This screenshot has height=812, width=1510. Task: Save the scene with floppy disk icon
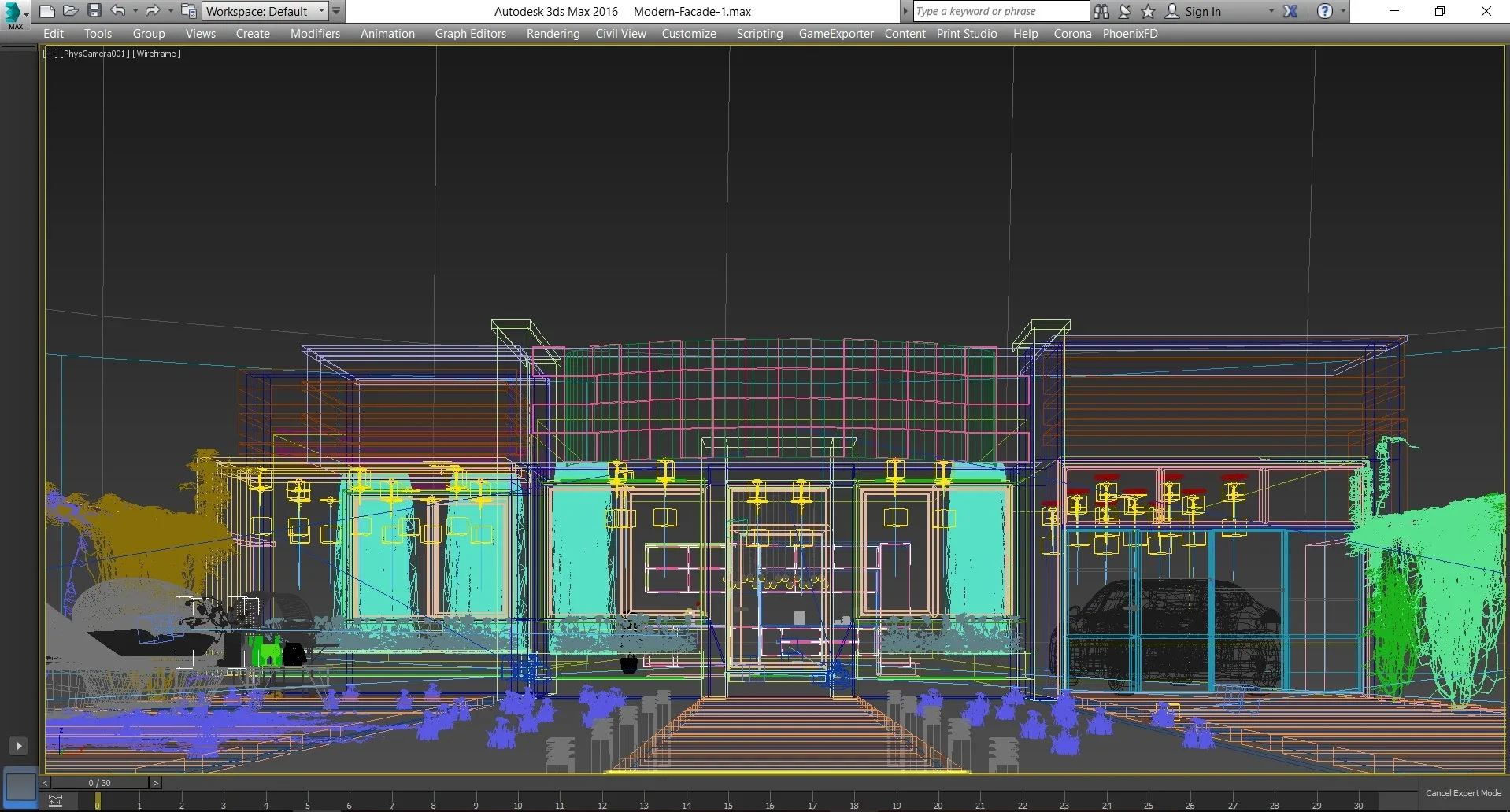(94, 11)
